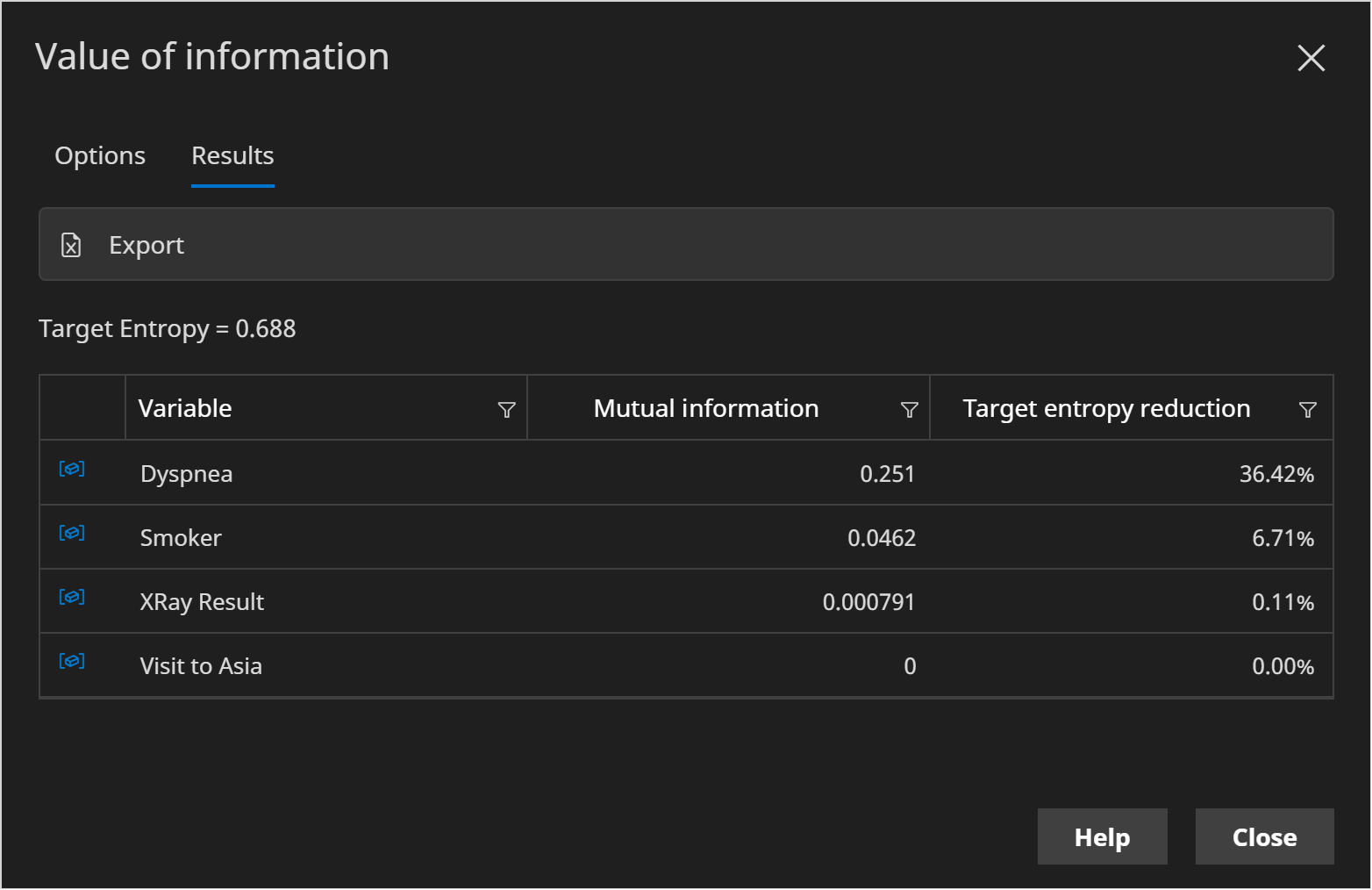The height and width of the screenshot is (890, 1372).
Task: Select the Results tab
Action: (x=232, y=156)
